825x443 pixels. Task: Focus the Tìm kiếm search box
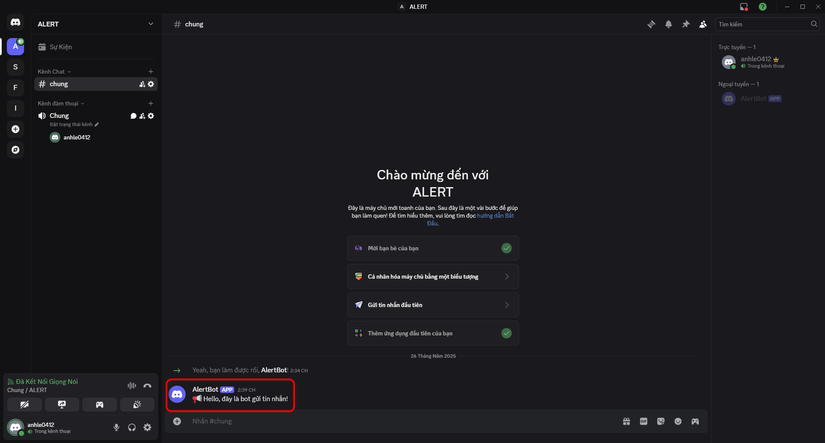pos(767,24)
